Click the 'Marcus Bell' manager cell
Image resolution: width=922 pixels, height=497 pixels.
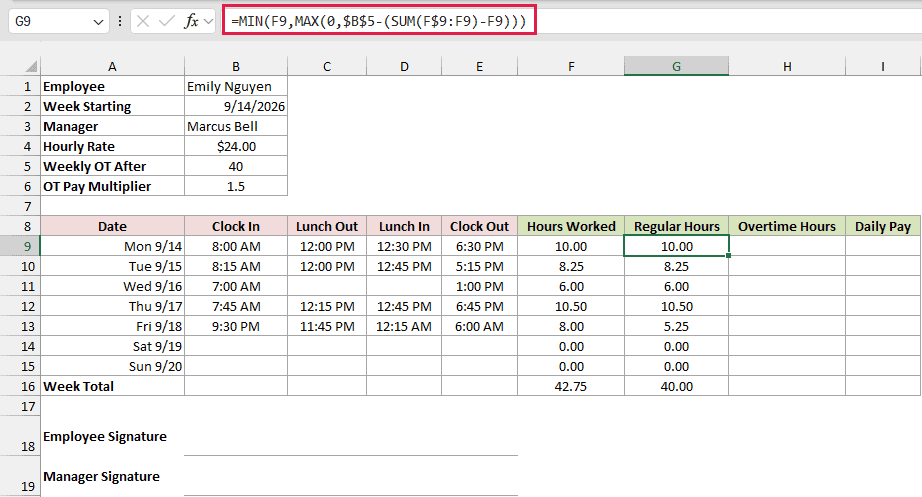(x=236, y=126)
